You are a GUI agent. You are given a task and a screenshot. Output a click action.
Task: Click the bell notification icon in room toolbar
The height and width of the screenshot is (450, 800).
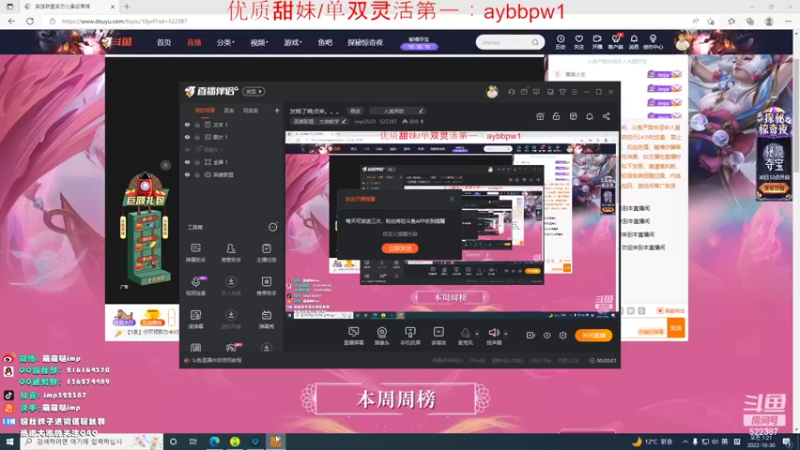(x=589, y=116)
